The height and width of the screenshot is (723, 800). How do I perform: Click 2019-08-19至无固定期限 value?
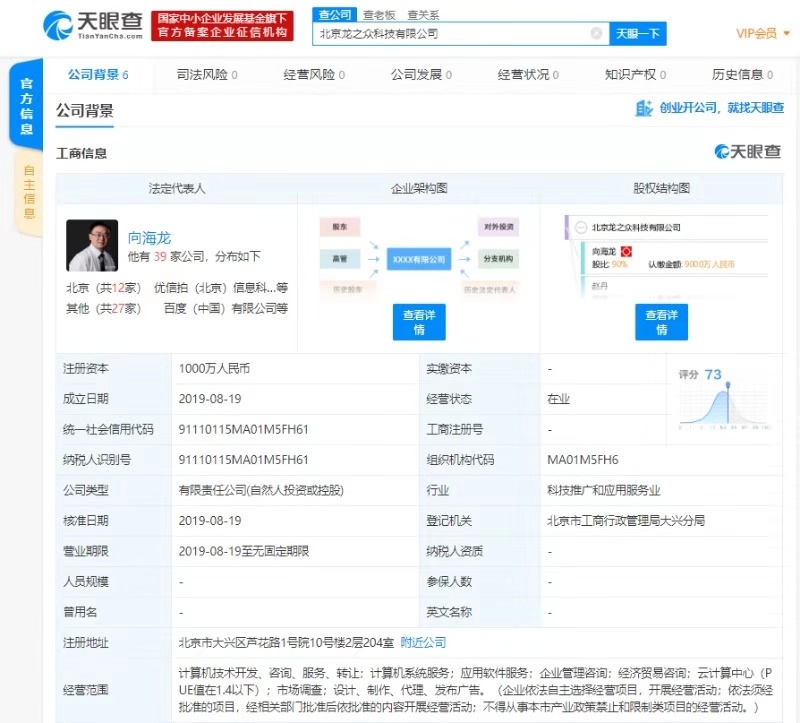pos(244,551)
